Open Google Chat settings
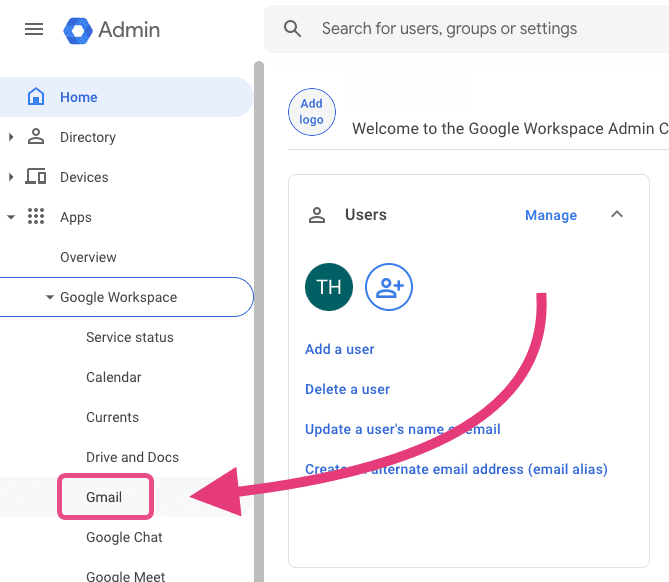669x582 pixels. (124, 537)
